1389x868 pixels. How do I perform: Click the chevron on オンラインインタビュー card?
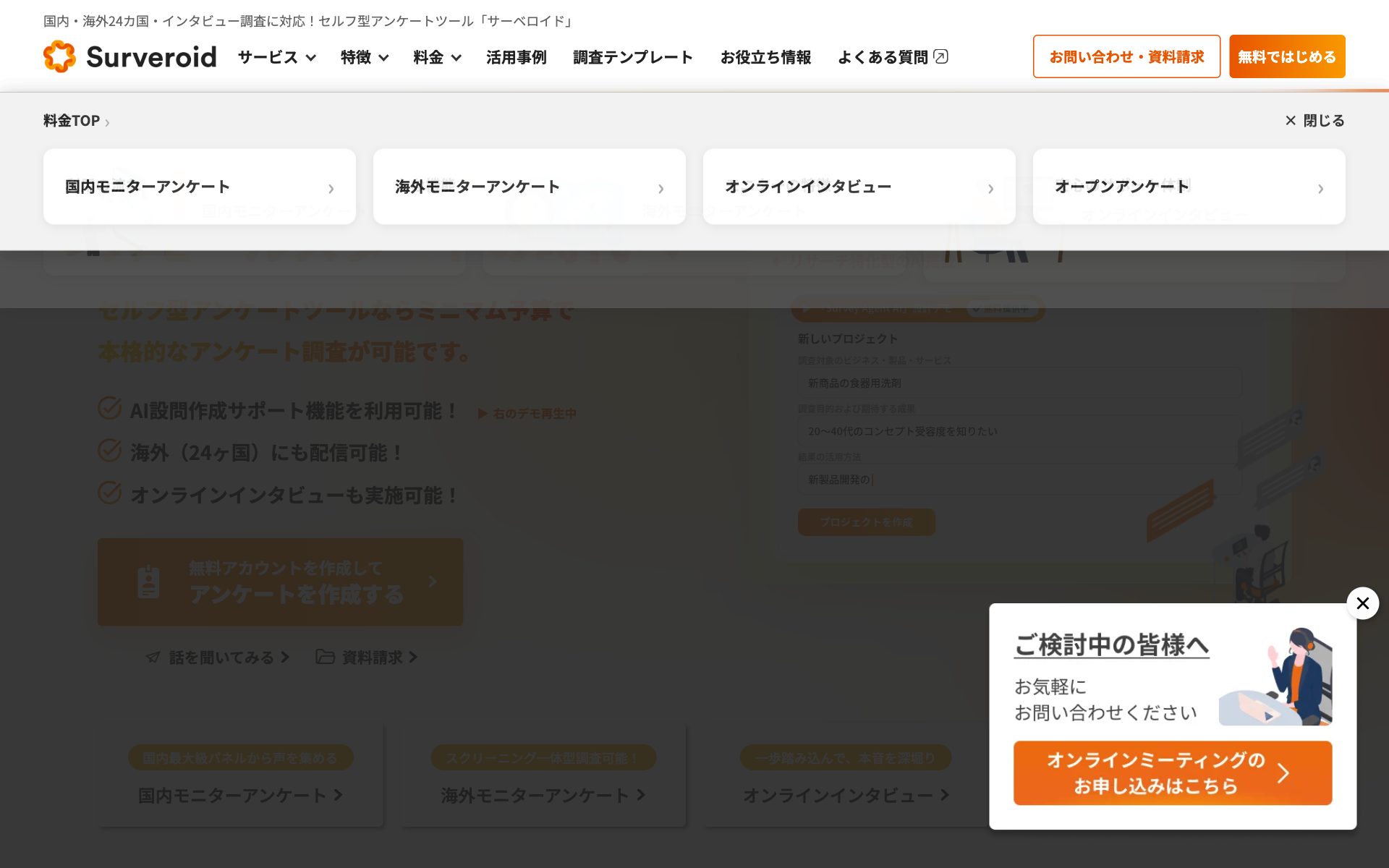point(990,188)
